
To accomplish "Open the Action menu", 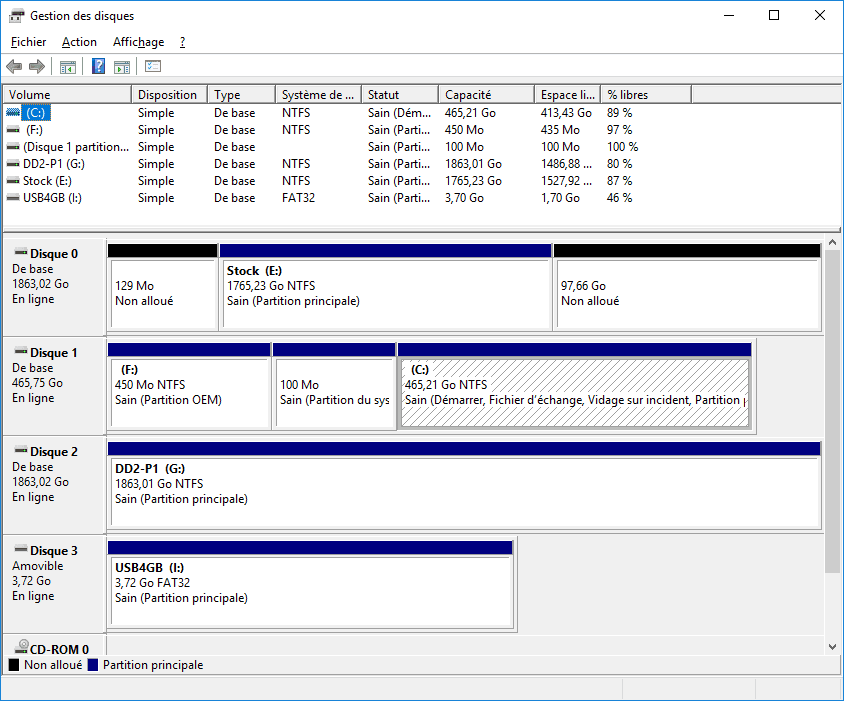I will point(79,42).
